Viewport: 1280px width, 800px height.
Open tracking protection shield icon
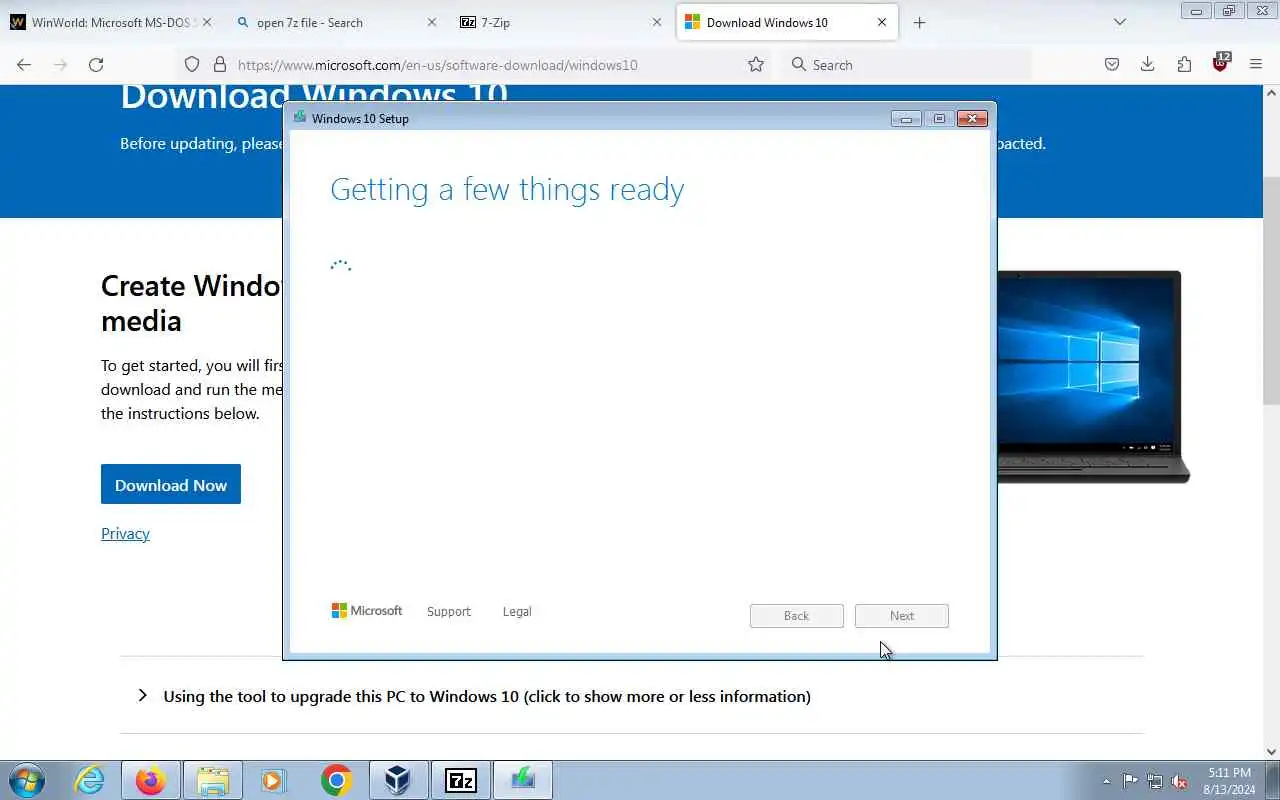coord(192,64)
